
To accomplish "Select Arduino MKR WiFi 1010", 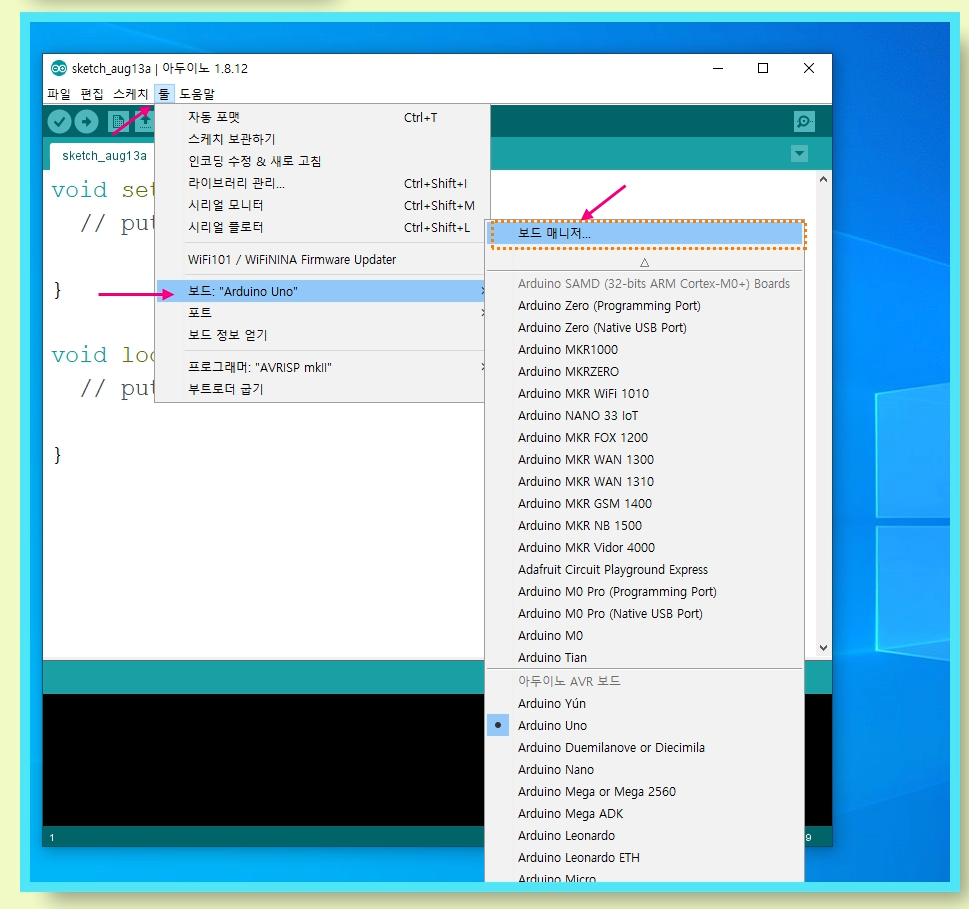I will pos(645,394).
